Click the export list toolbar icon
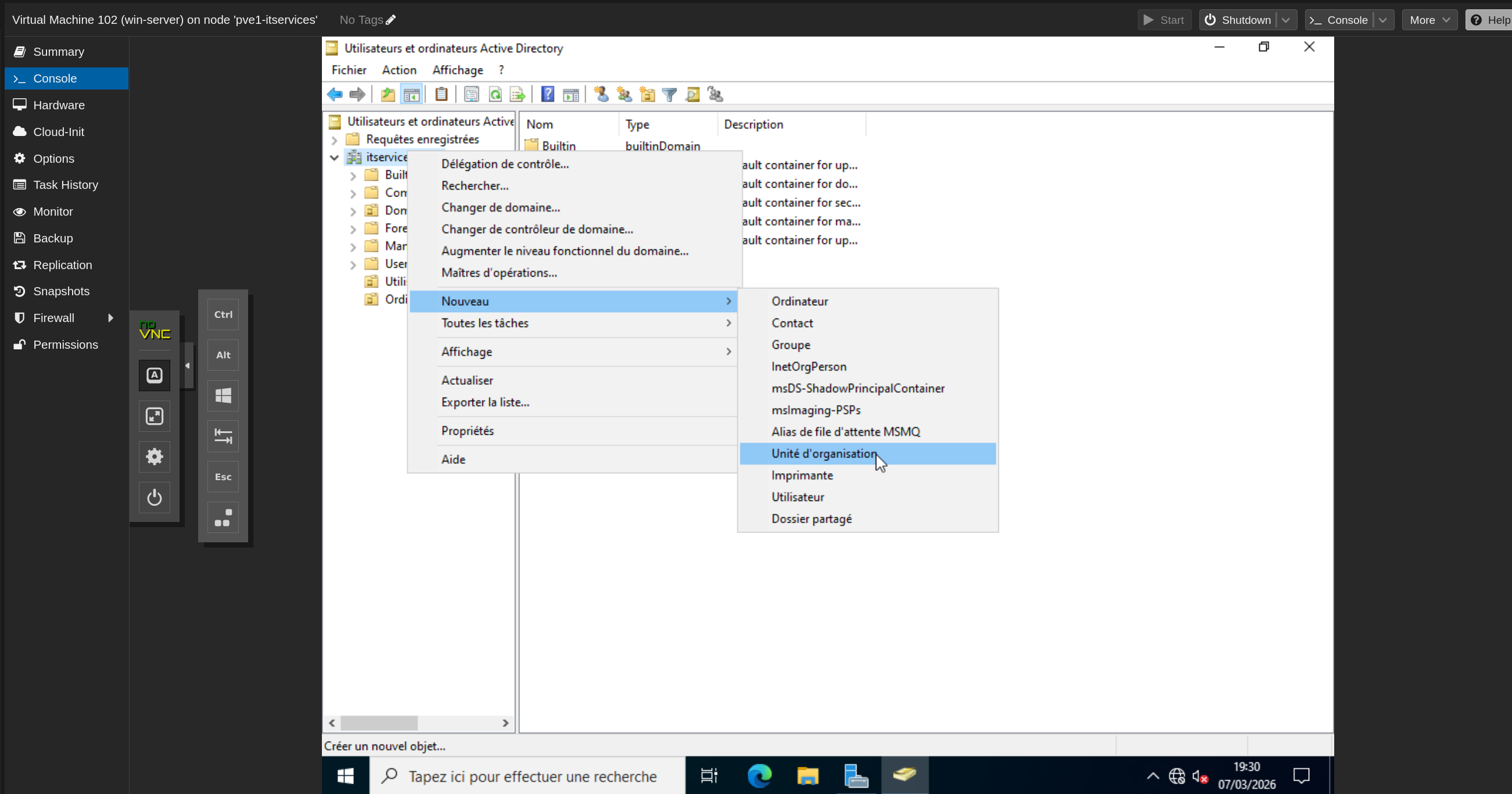This screenshot has width=1512, height=794. tap(517, 95)
